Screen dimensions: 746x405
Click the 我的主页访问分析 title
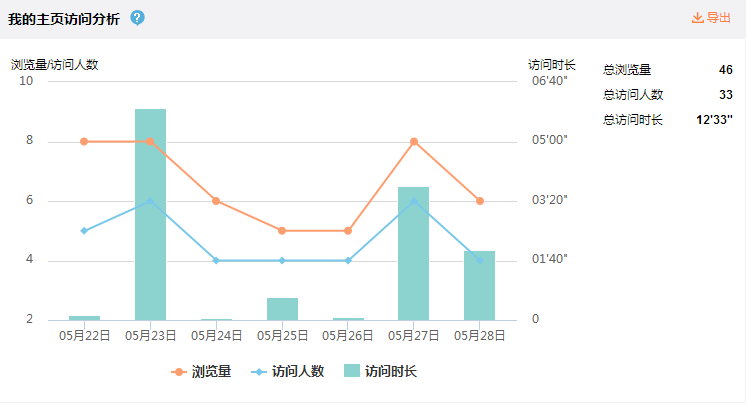[x=64, y=19]
